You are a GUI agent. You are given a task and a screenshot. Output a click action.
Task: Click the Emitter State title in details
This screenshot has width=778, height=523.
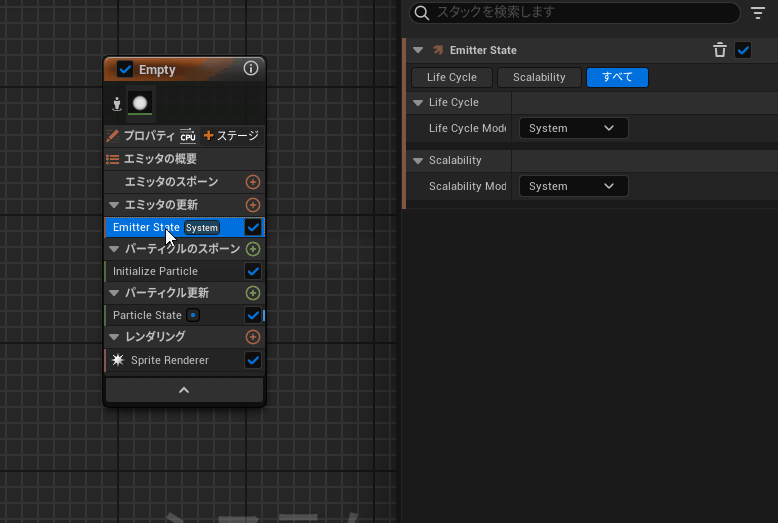tap(483, 50)
